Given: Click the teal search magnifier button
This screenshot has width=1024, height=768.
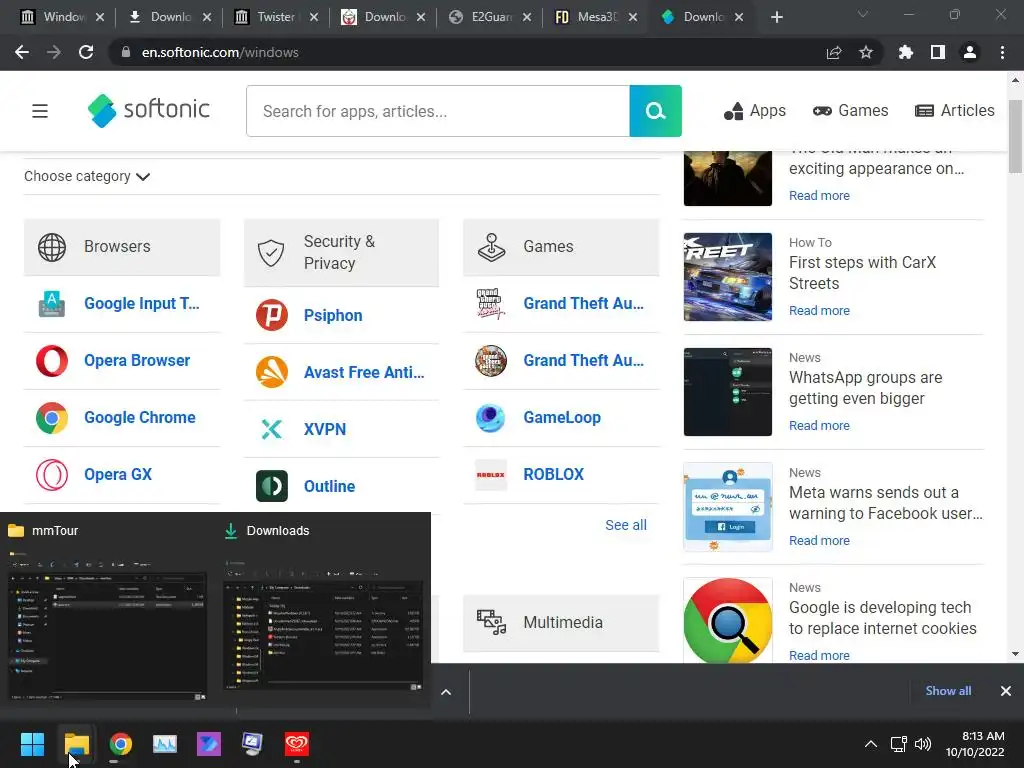Looking at the screenshot, I should coord(655,111).
